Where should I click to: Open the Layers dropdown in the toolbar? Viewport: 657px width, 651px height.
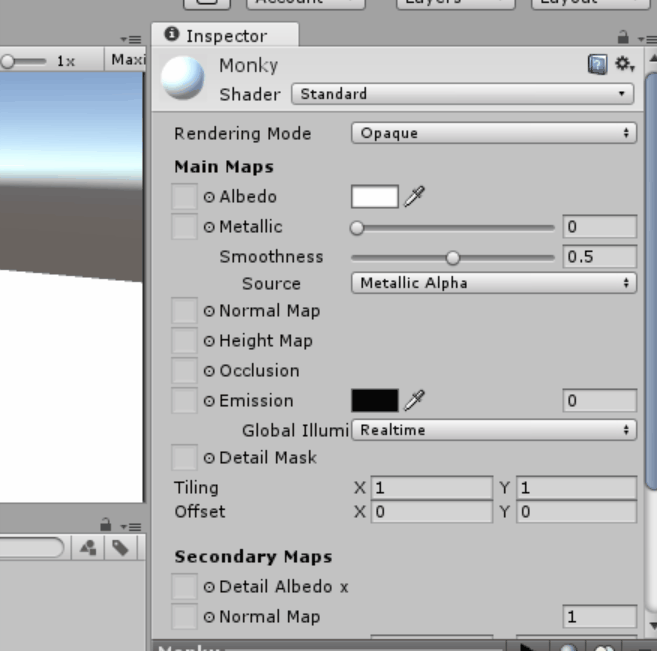click(456, 3)
